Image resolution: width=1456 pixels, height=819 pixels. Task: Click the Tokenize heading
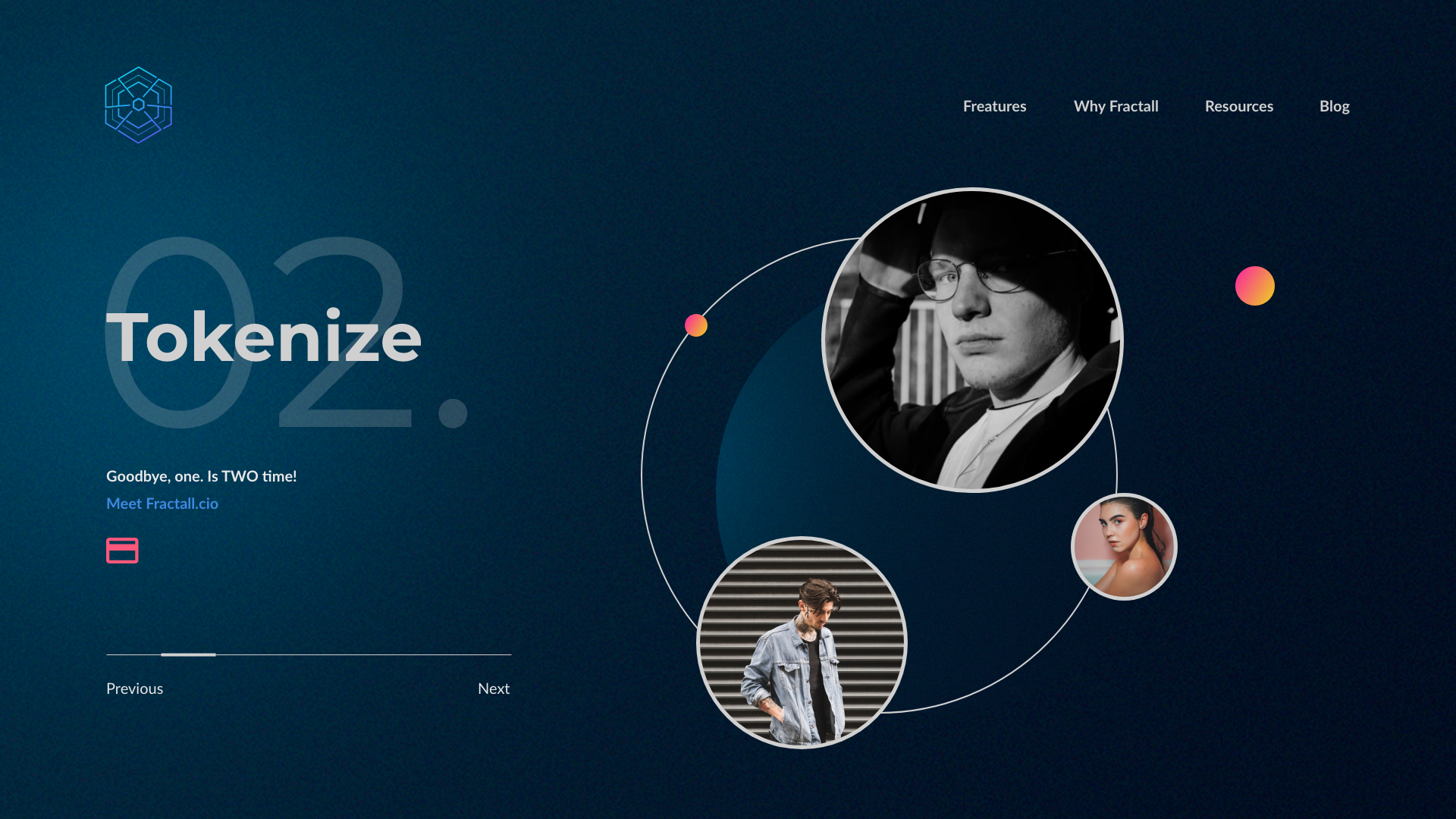(263, 337)
